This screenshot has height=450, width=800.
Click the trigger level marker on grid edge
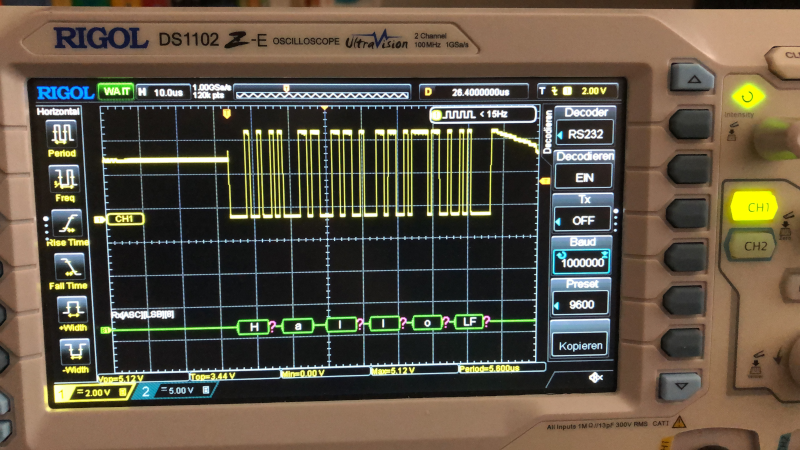(544, 181)
